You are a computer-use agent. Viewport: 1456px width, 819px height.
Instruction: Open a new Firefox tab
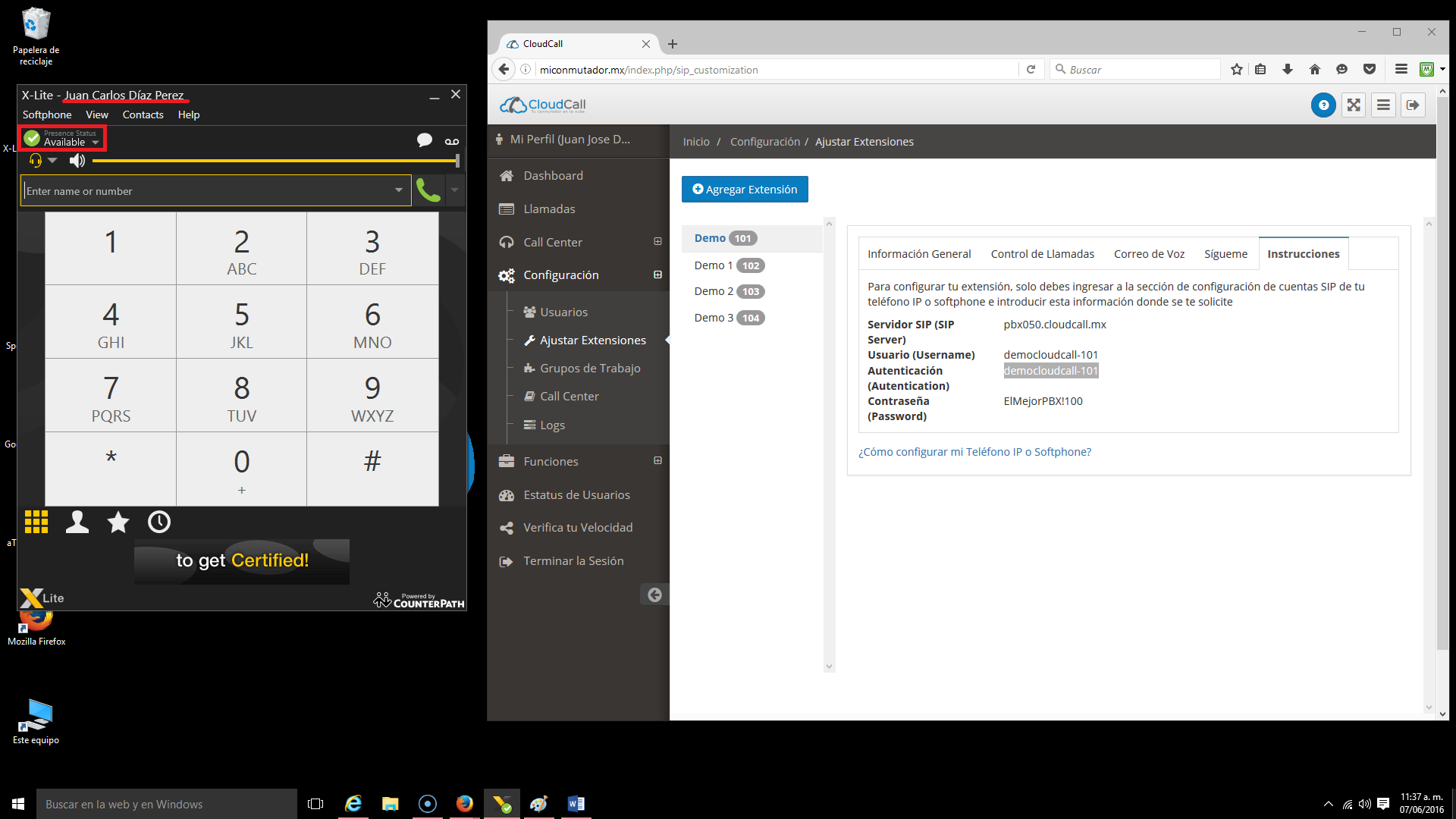(673, 44)
